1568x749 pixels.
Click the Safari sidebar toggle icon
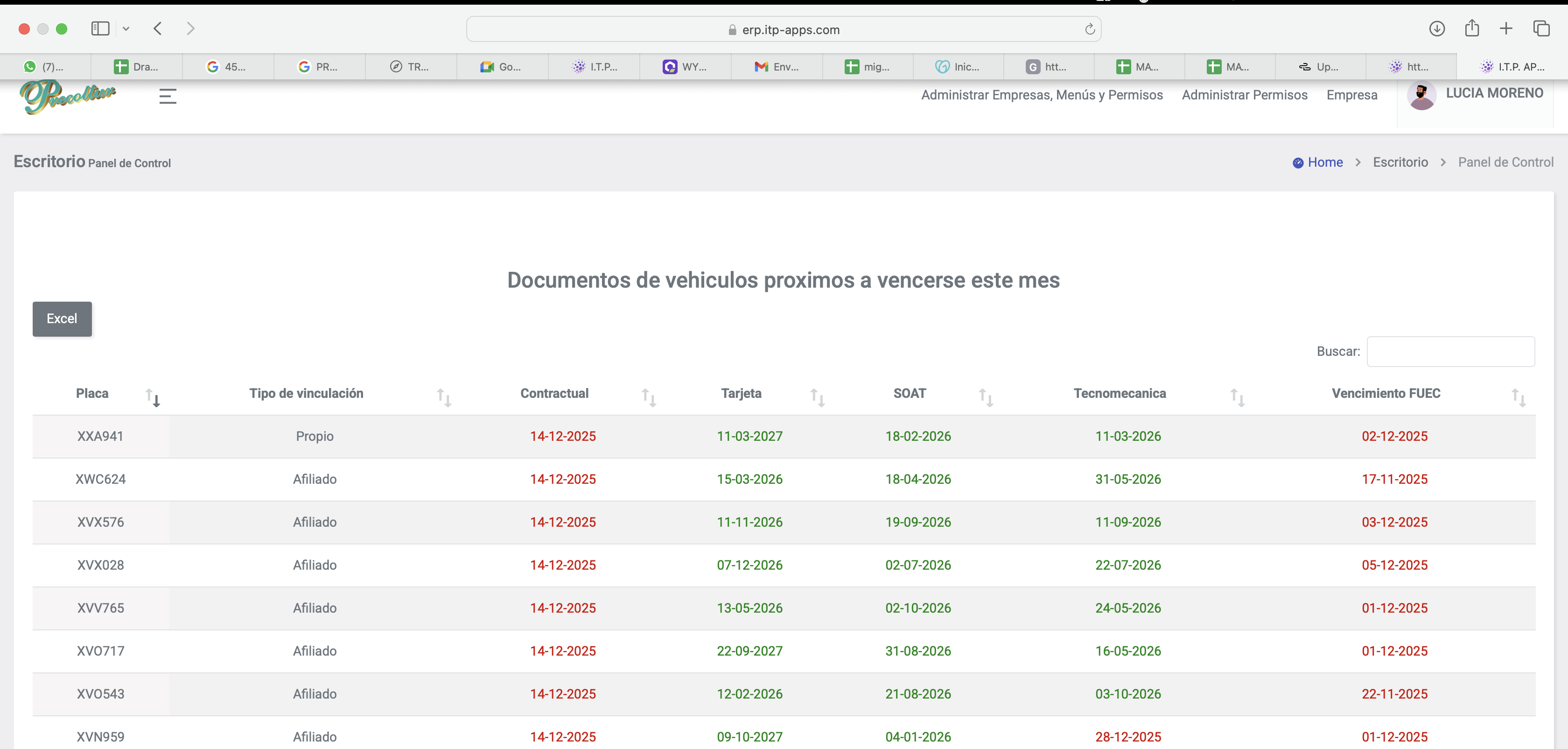point(100,28)
